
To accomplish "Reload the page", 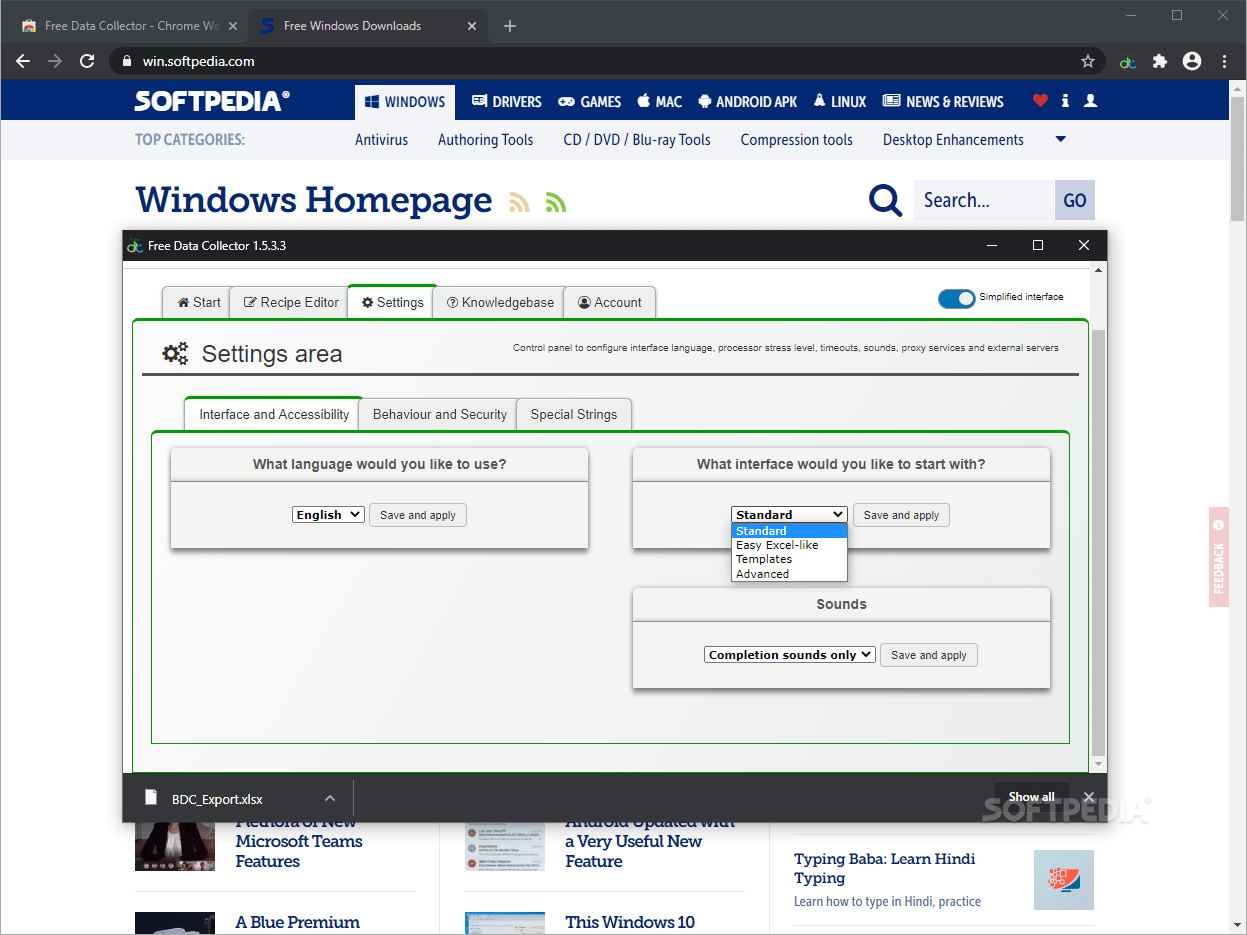I will pyautogui.click(x=87, y=61).
